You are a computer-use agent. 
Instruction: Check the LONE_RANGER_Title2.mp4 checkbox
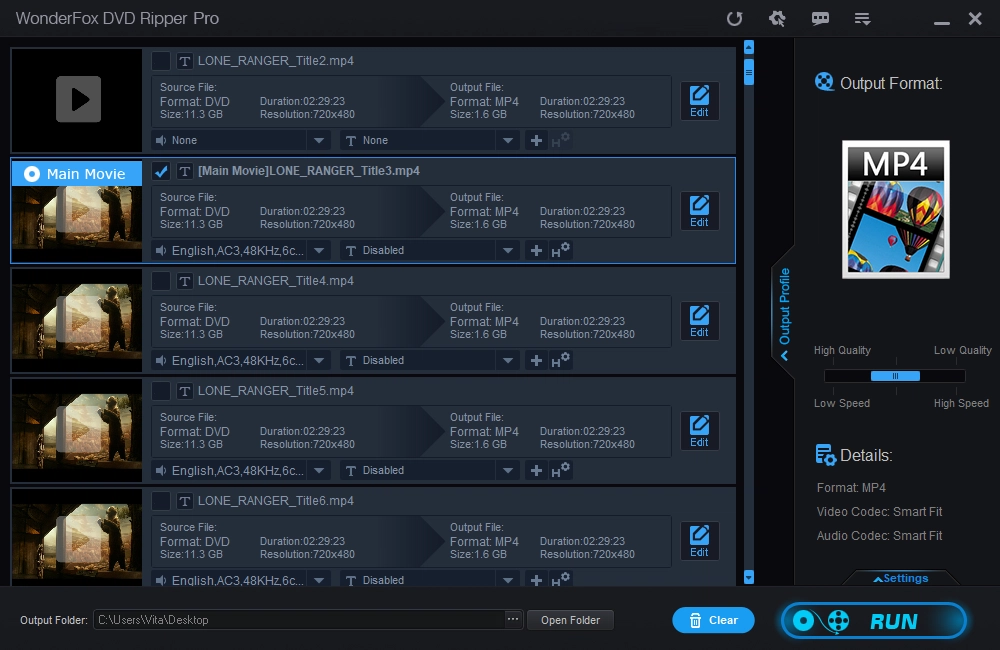click(x=161, y=61)
